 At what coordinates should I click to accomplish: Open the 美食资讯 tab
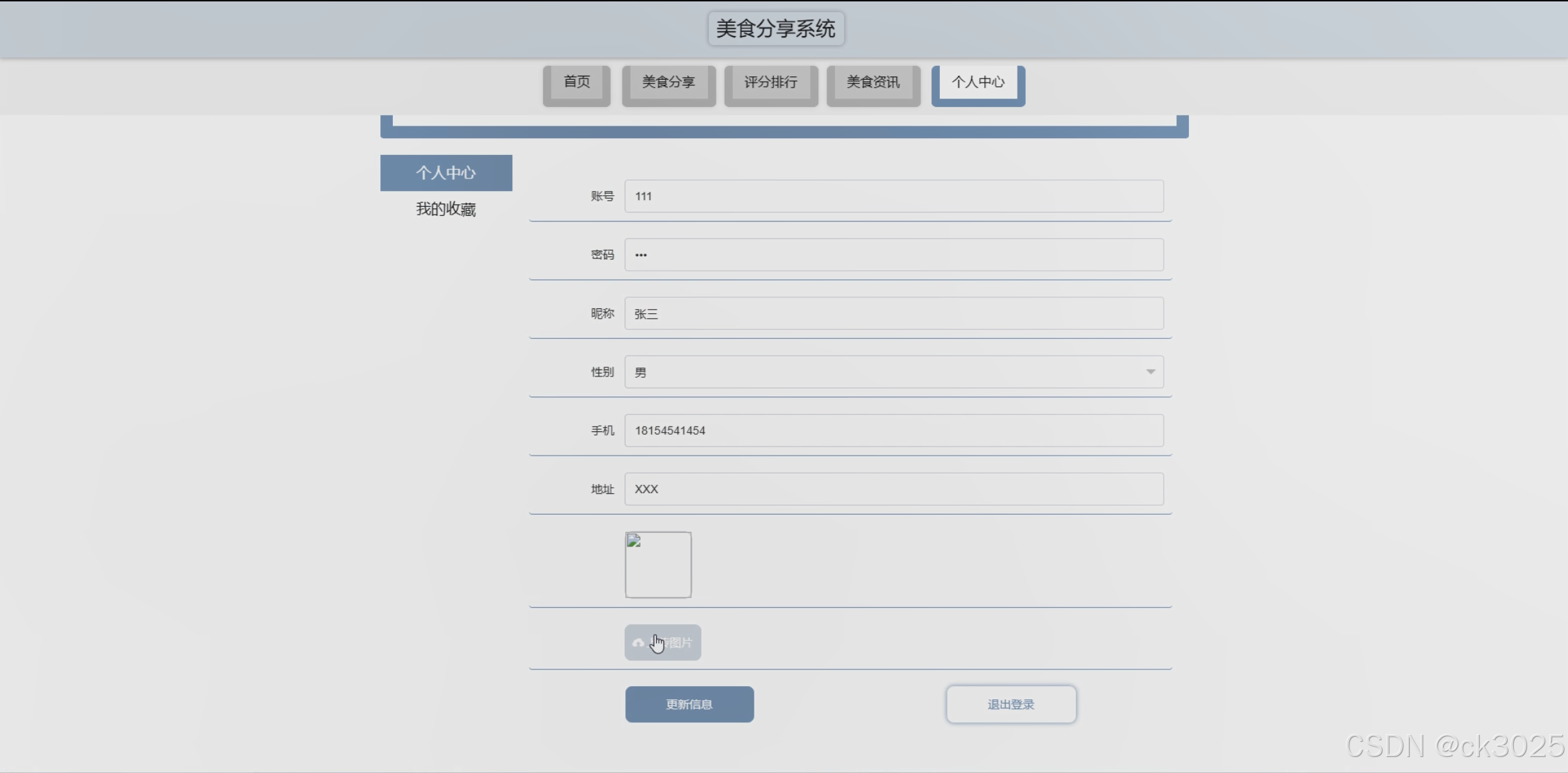pos(872,83)
